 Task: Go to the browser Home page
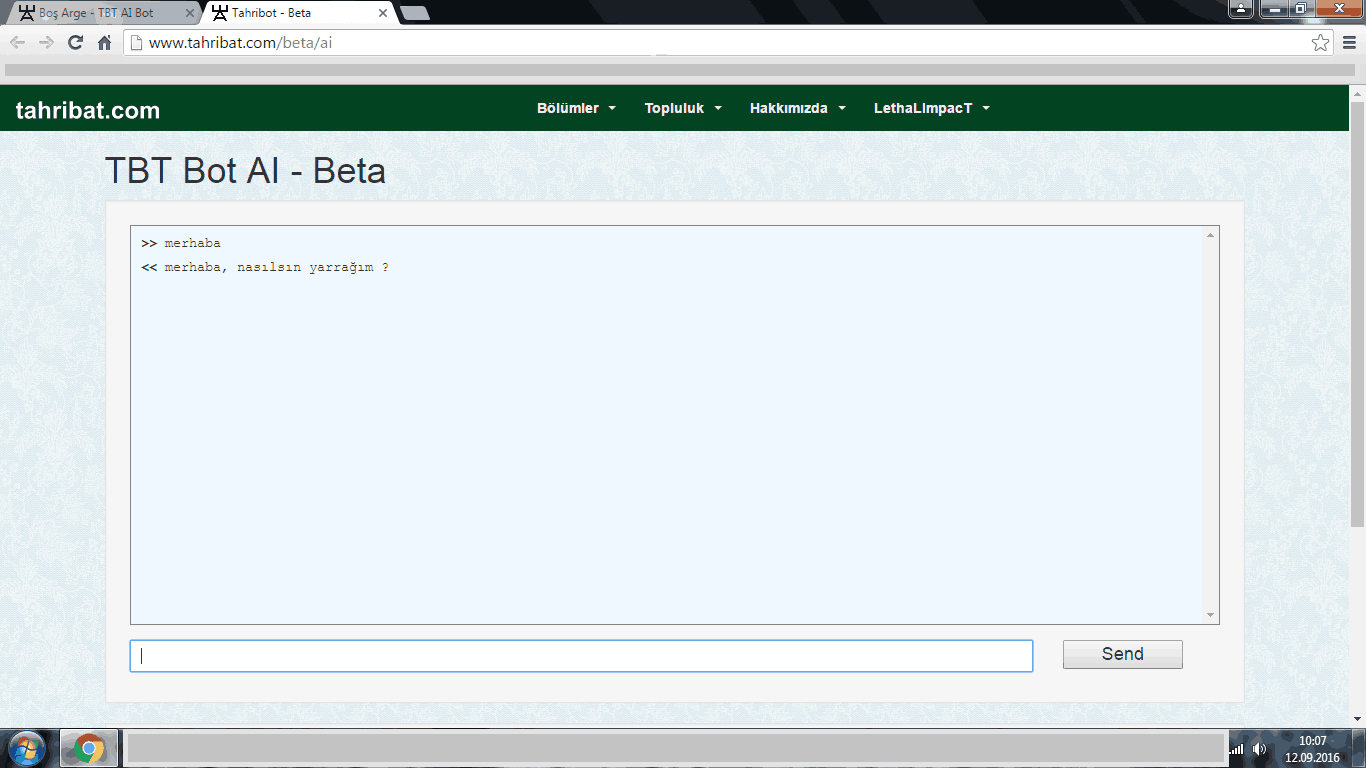(x=104, y=43)
